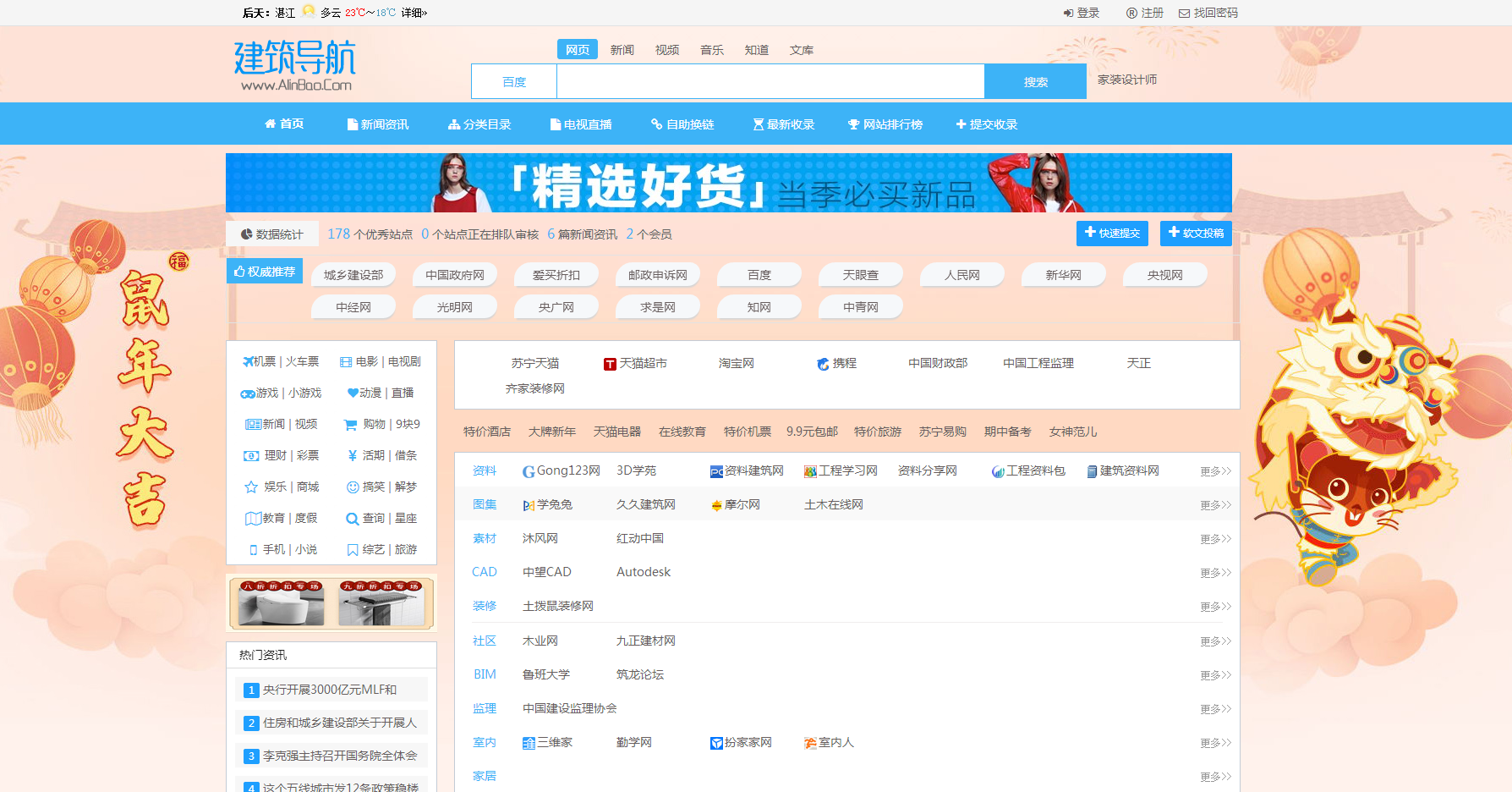
Task: Expand 更多>> in the 社区 row
Action: click(1216, 641)
